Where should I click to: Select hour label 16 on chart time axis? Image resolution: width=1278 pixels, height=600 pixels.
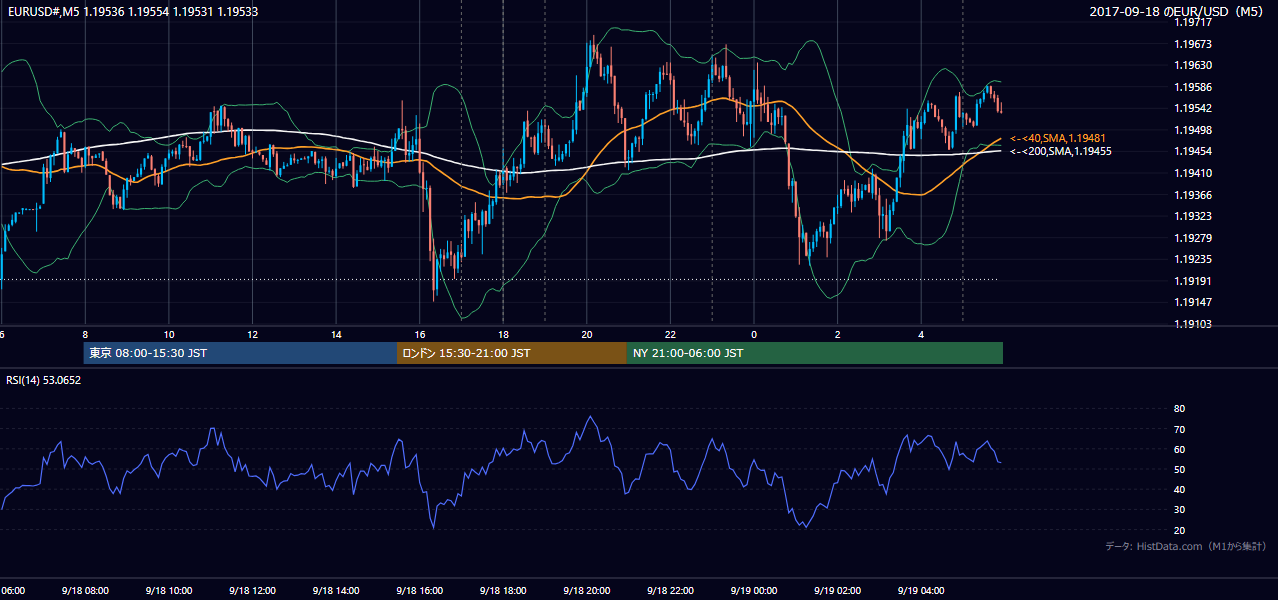(420, 334)
